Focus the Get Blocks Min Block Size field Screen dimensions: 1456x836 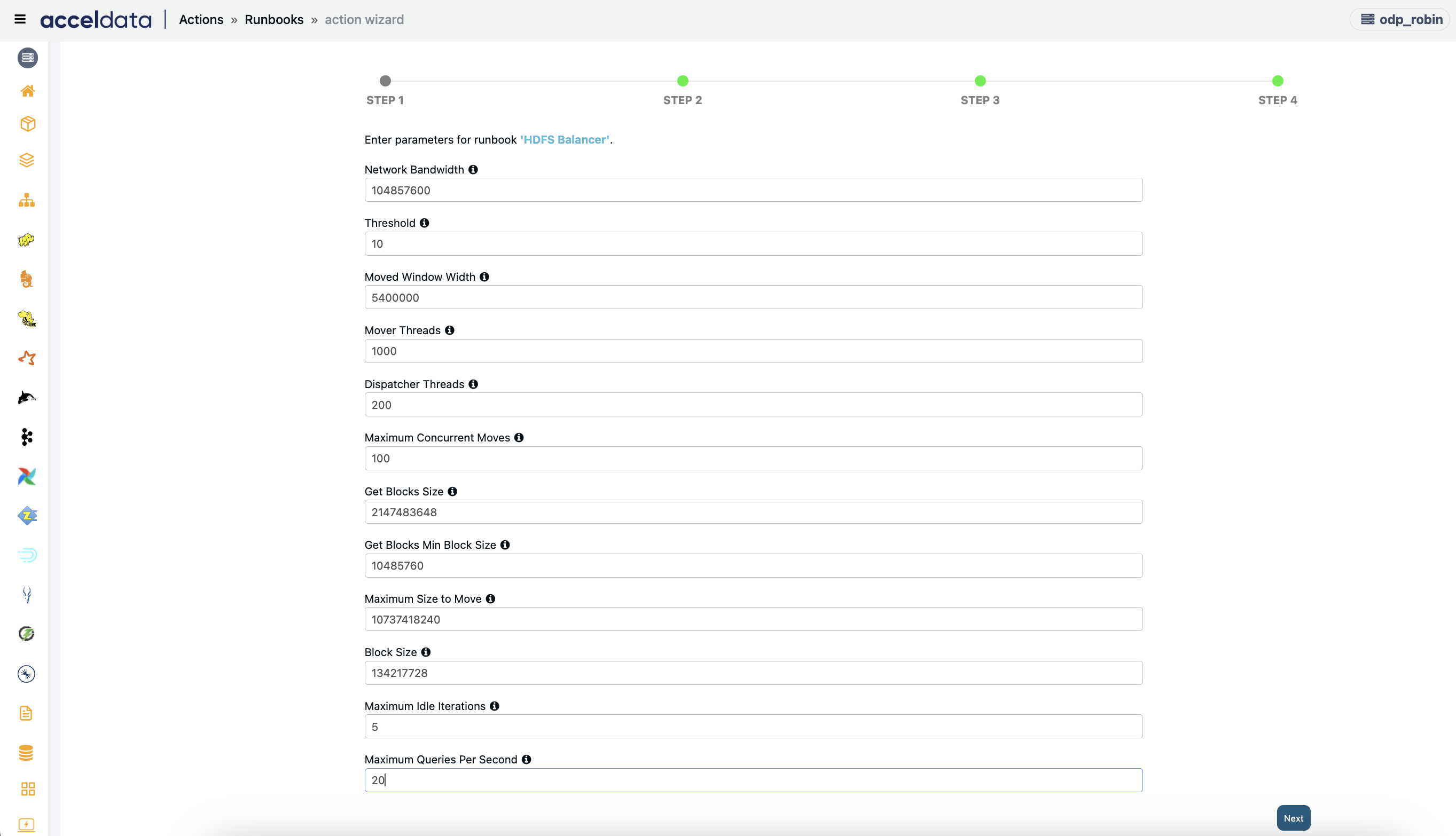[x=754, y=565]
